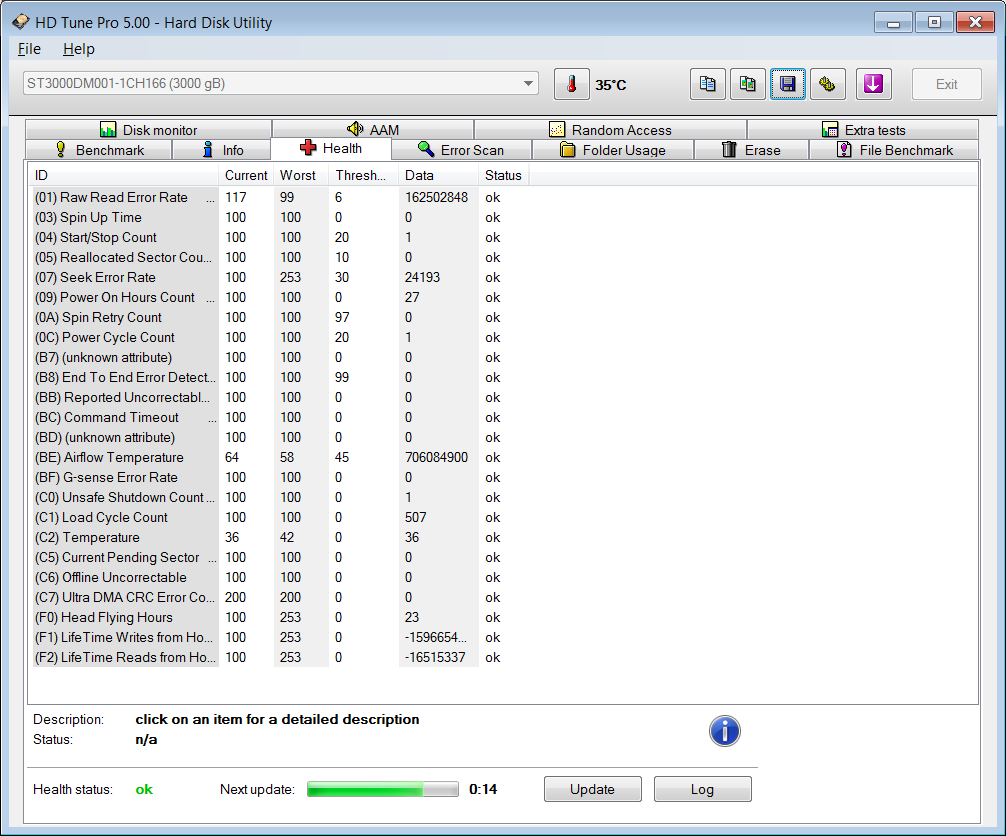
Task: Click the Log button
Action: [x=703, y=789]
